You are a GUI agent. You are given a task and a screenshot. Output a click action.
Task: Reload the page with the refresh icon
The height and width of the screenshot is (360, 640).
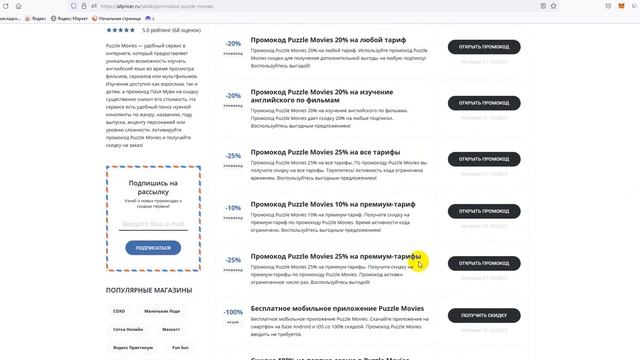pos(6,6)
